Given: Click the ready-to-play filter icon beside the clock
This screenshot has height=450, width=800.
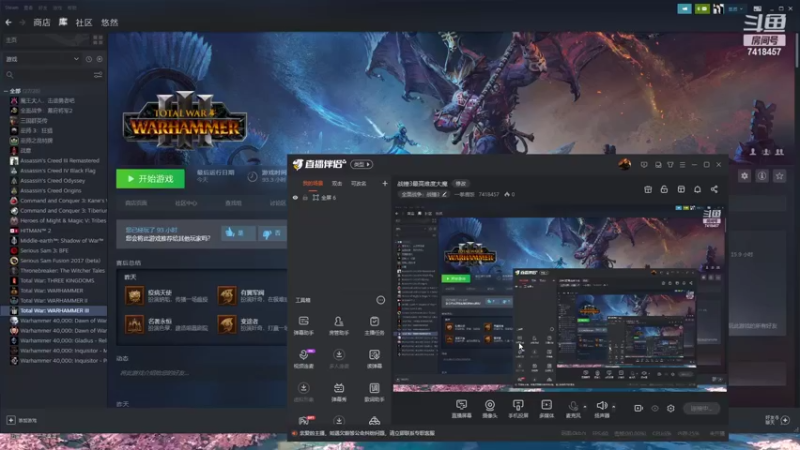Looking at the screenshot, I should pyautogui.click(x=99, y=59).
